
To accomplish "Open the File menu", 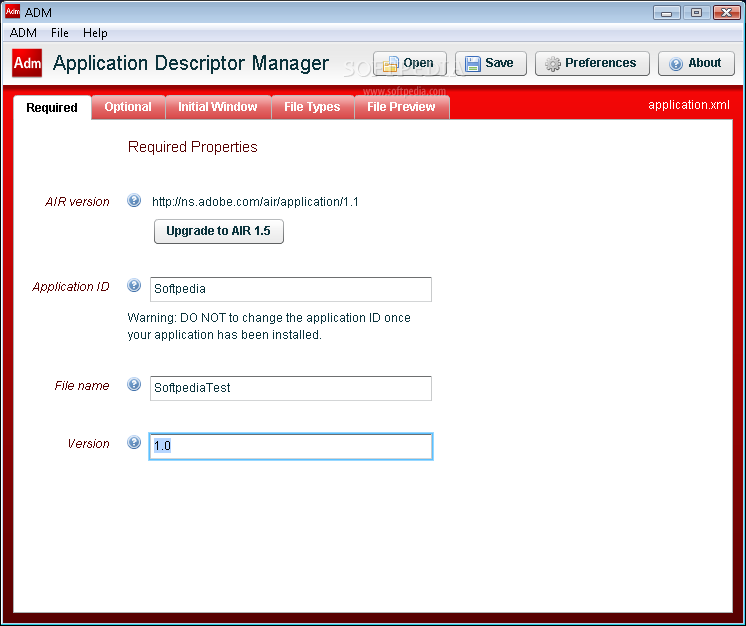I will pos(60,33).
